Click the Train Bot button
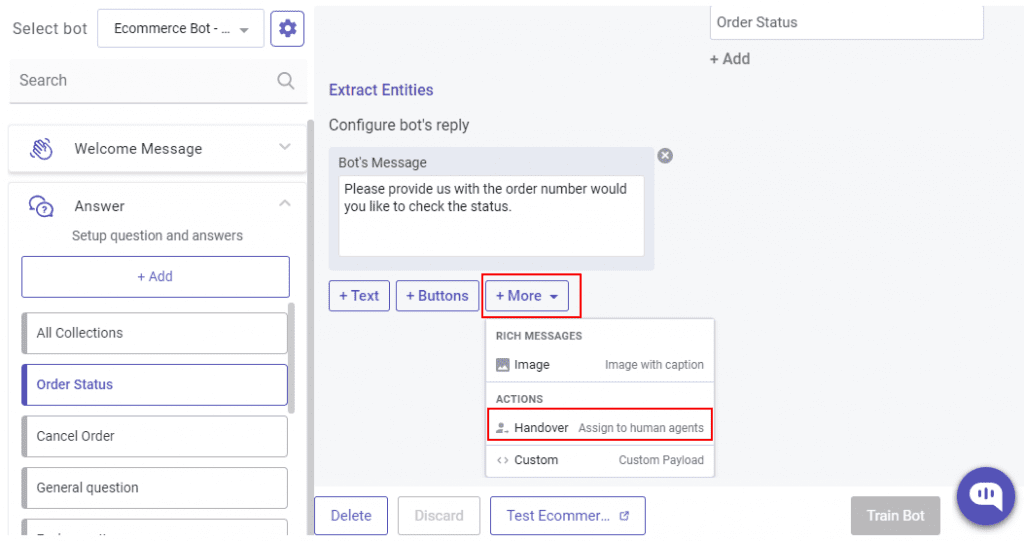 [x=895, y=516]
